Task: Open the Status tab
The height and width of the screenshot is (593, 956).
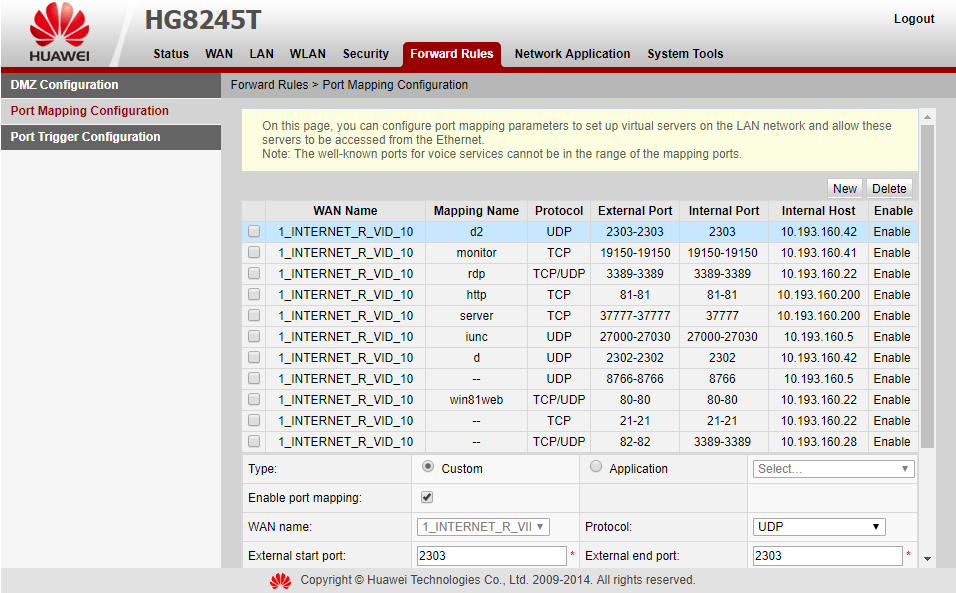Action: tap(171, 54)
